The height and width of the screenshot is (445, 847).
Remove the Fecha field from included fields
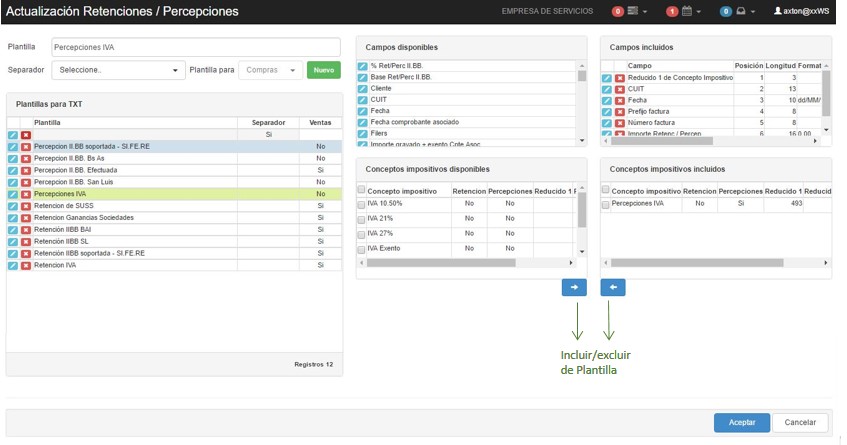coord(620,100)
